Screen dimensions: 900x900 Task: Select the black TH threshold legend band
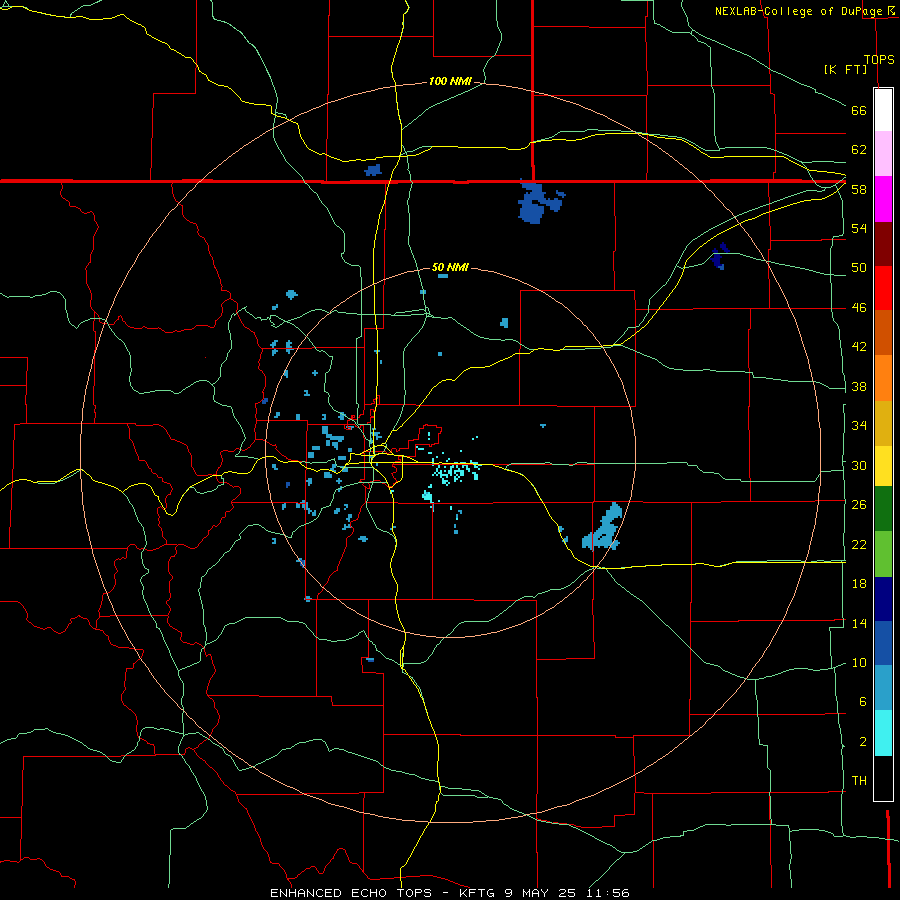[x=883, y=778]
